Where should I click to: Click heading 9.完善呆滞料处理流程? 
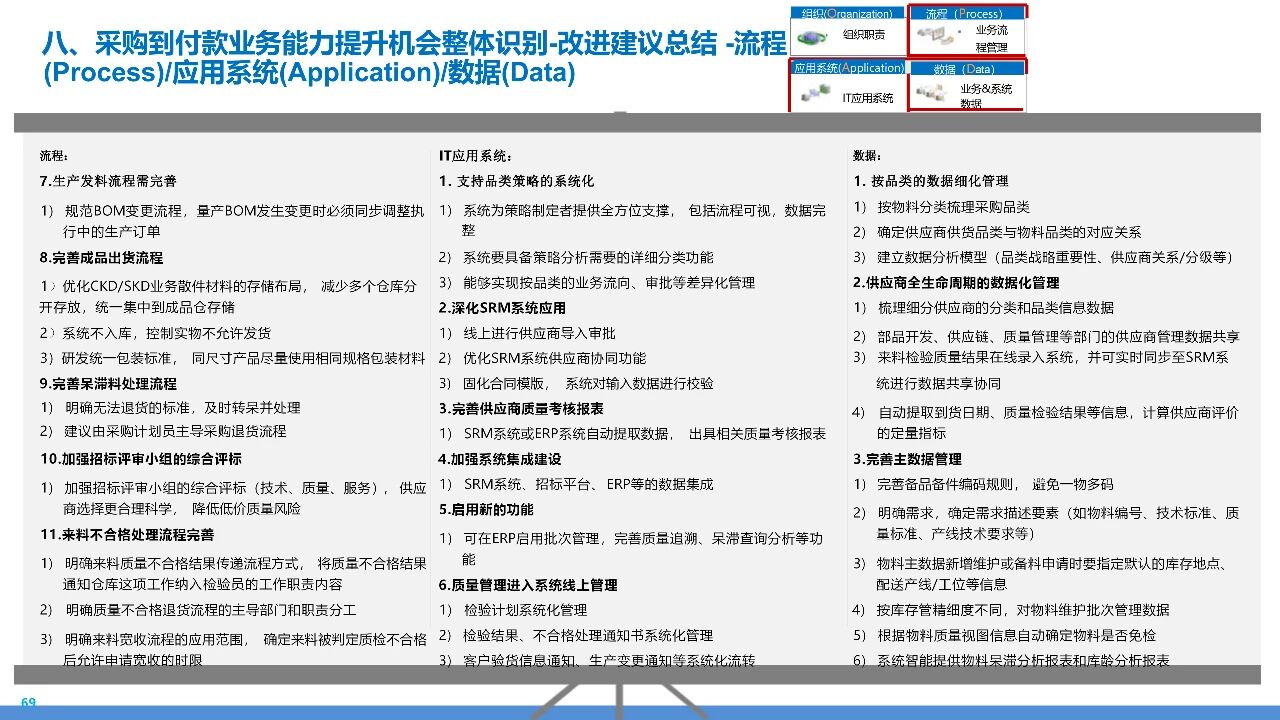tap(108, 383)
